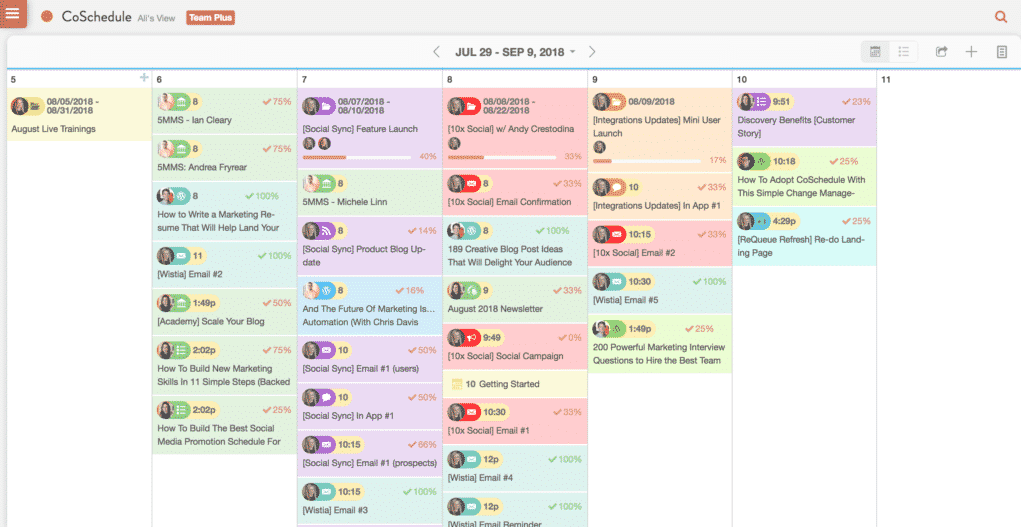Click the 23% completion on Discovery Benefits
This screenshot has height=527, width=1021.
point(856,102)
